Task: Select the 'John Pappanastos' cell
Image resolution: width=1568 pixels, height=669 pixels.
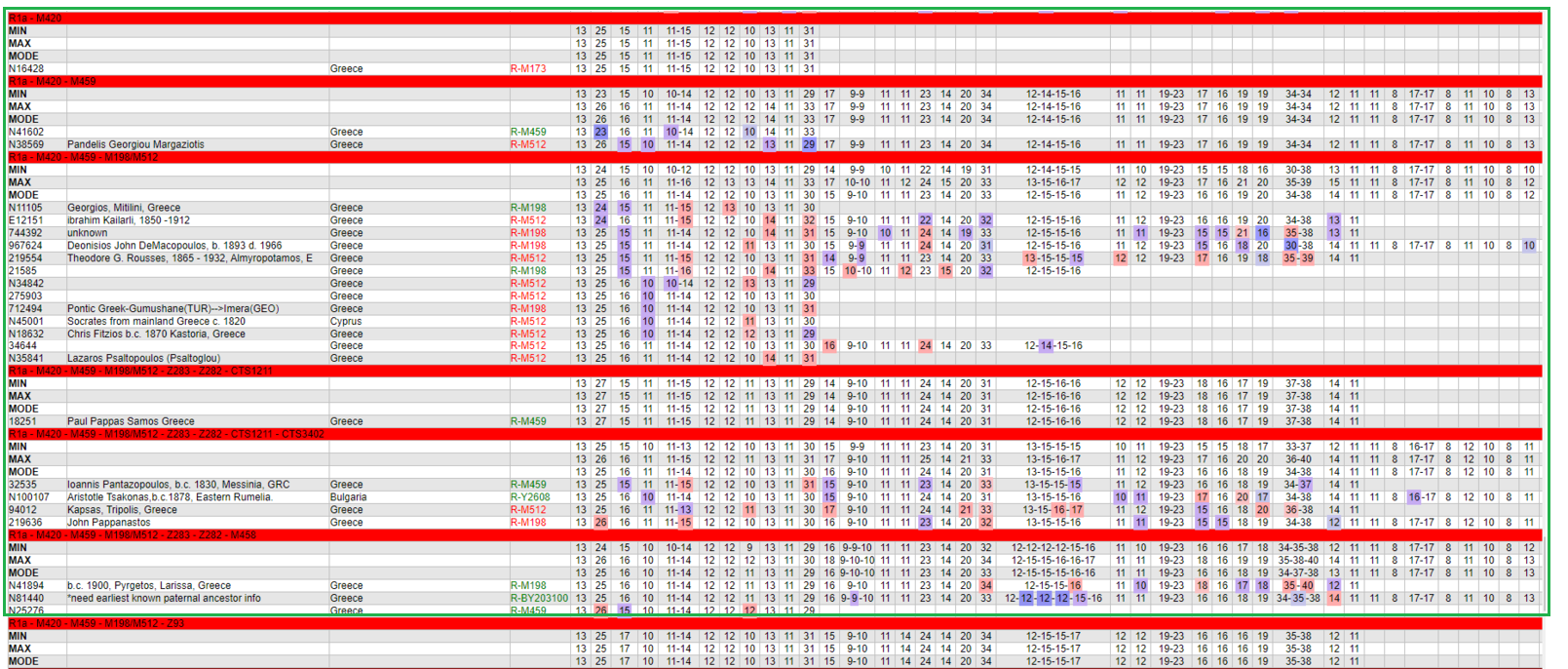Action: click(109, 523)
